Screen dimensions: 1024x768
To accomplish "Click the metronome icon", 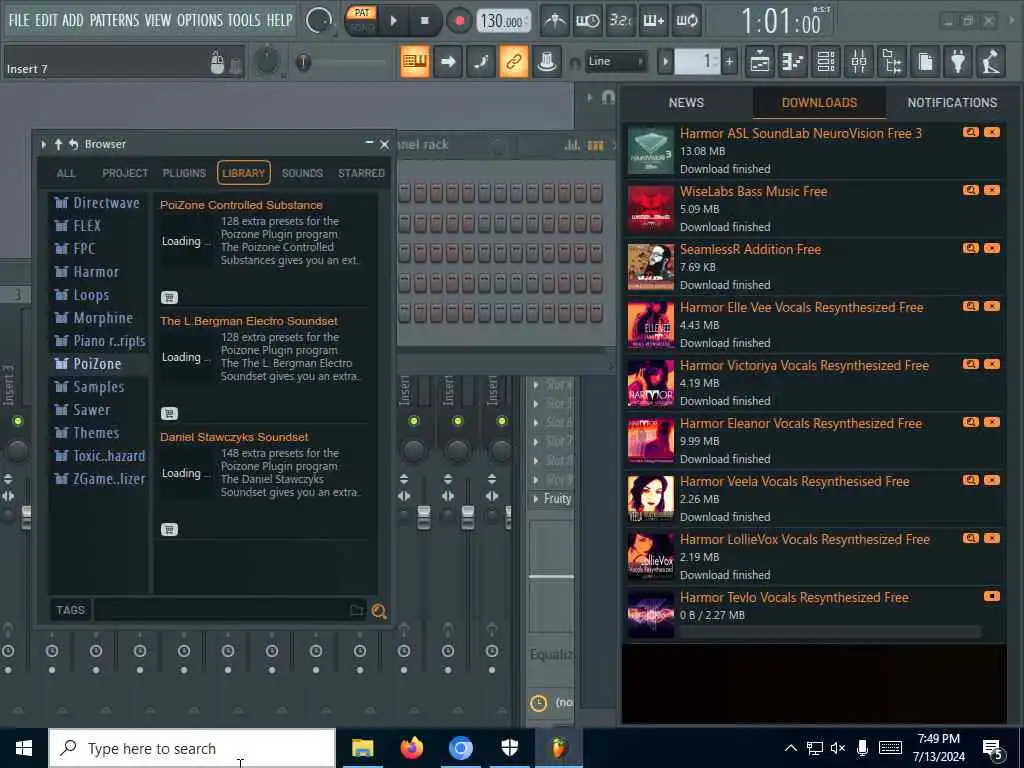I will (x=555, y=21).
